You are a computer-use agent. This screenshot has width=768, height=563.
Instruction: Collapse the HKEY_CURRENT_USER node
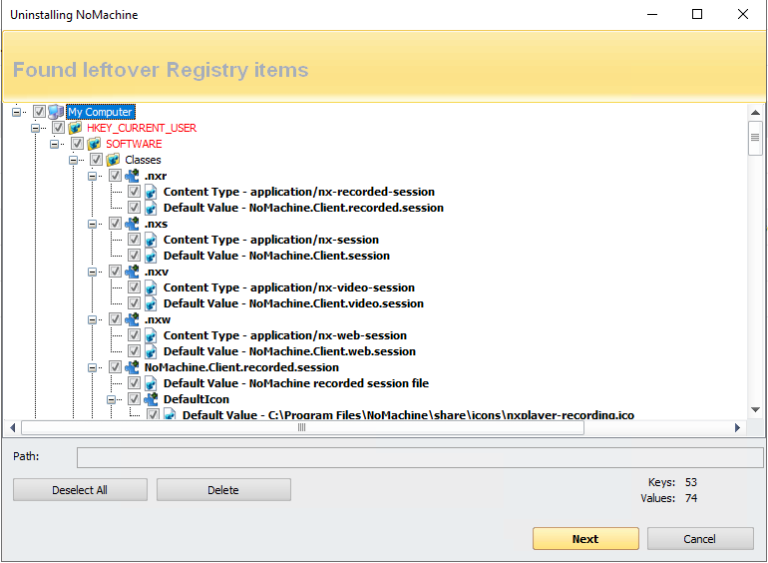35,128
